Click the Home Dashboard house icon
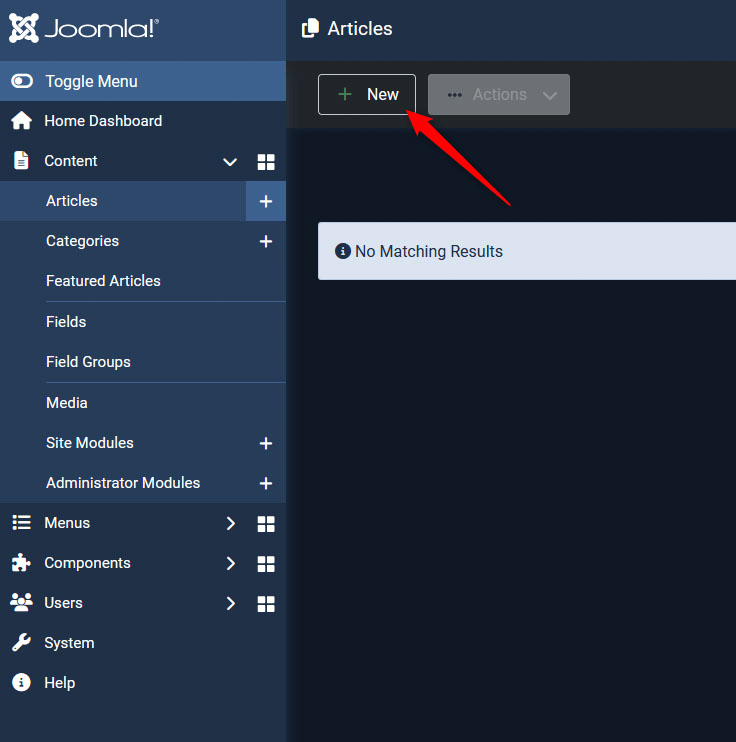This screenshot has height=742, width=736. coord(21,121)
